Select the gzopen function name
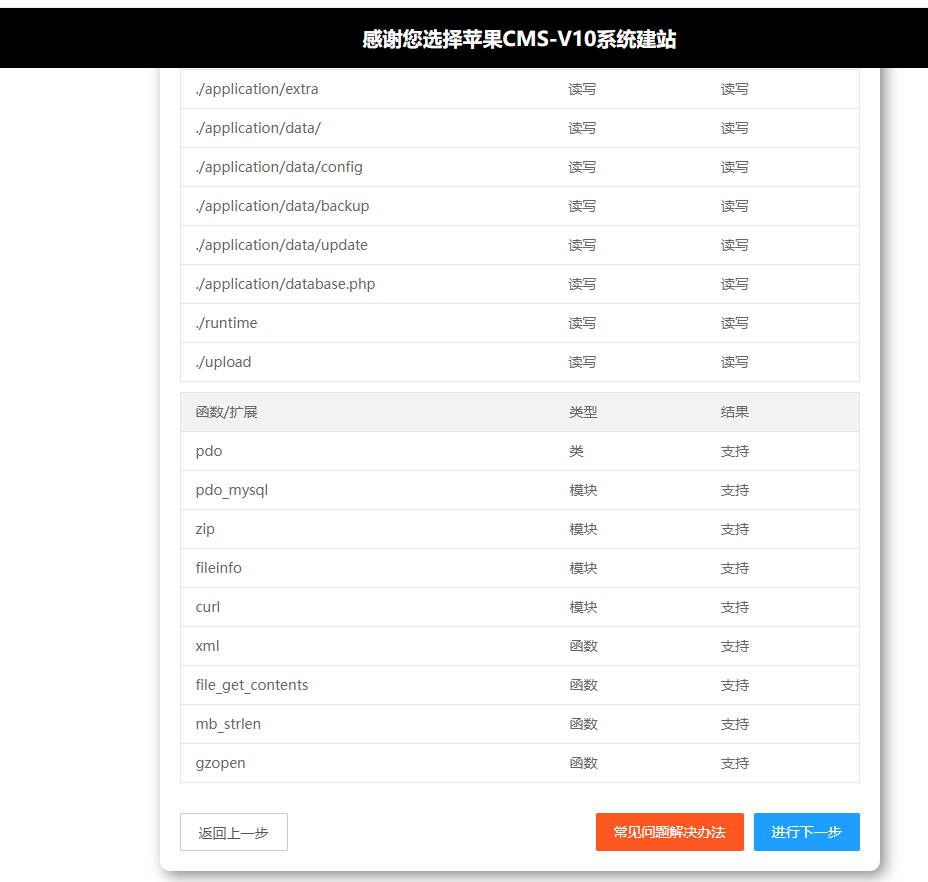928x882 pixels. (220, 764)
